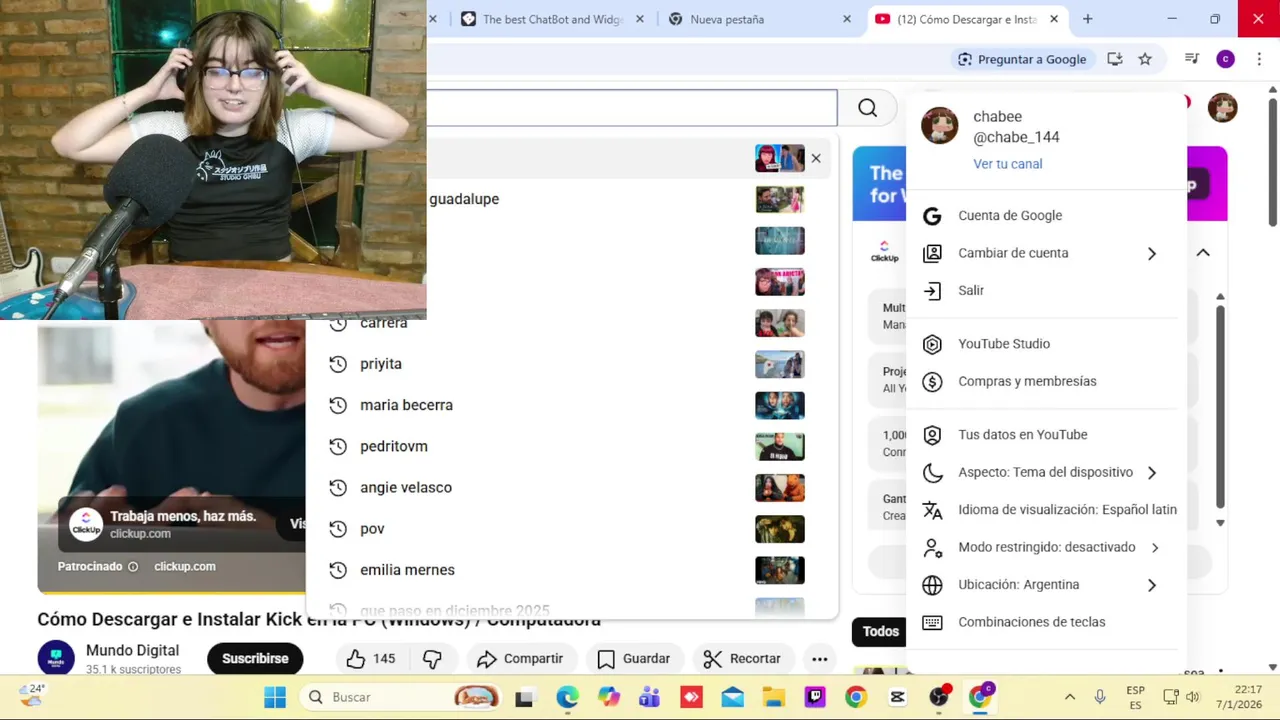Click the YouTube Studio hexagon icon
1280x720 pixels.
point(932,344)
